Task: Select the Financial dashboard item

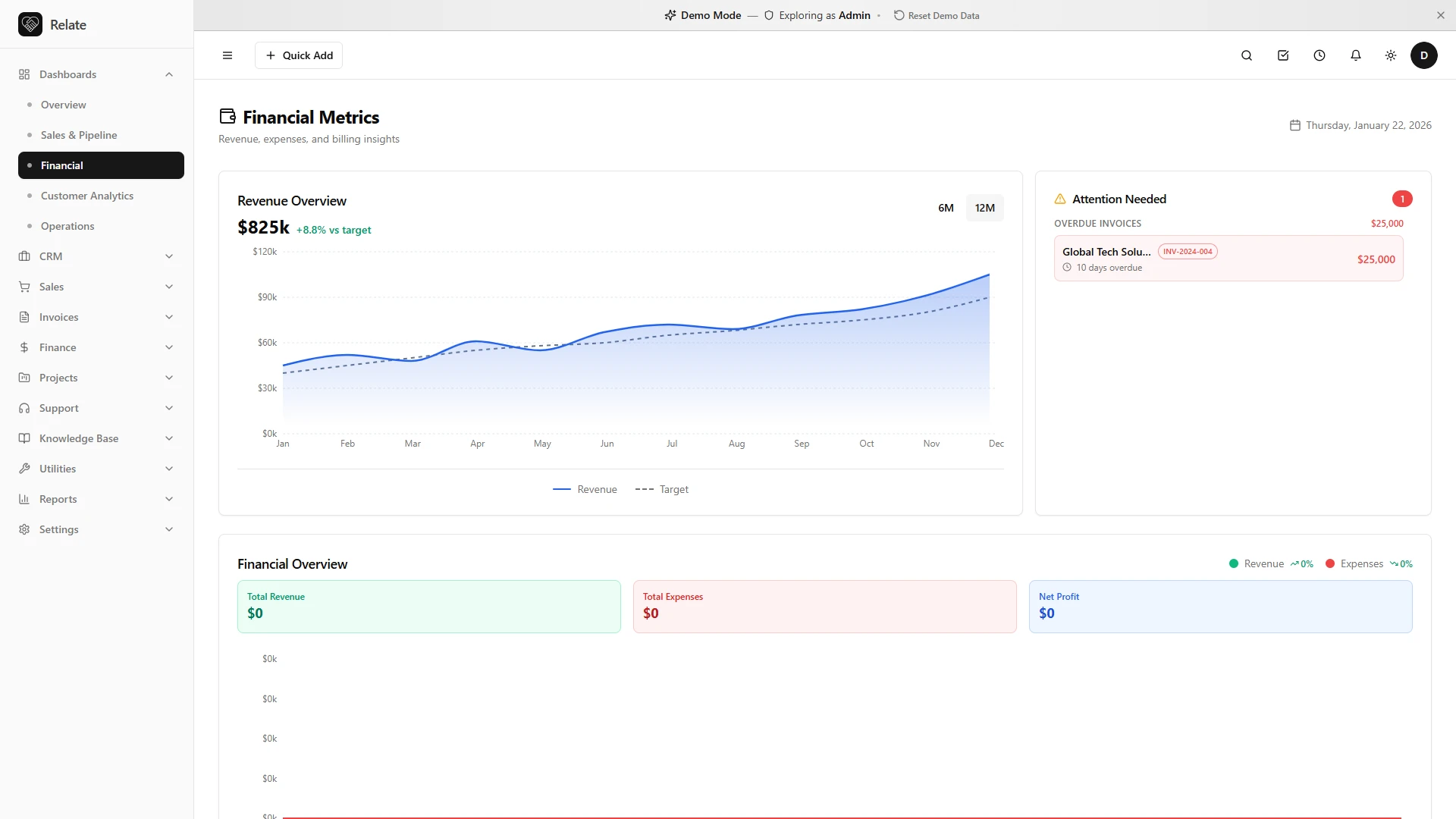Action: [101, 165]
